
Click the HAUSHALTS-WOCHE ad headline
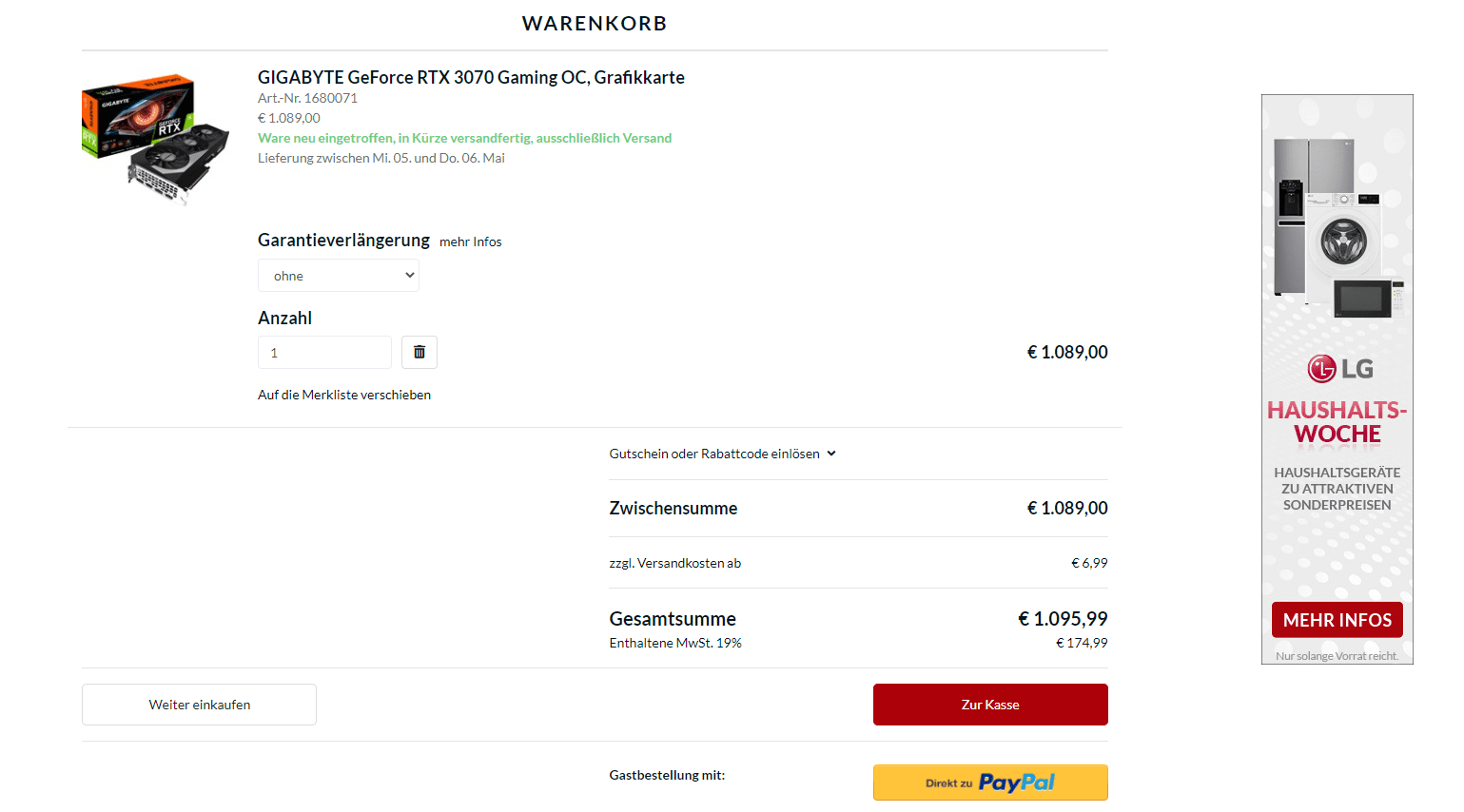(x=1337, y=421)
